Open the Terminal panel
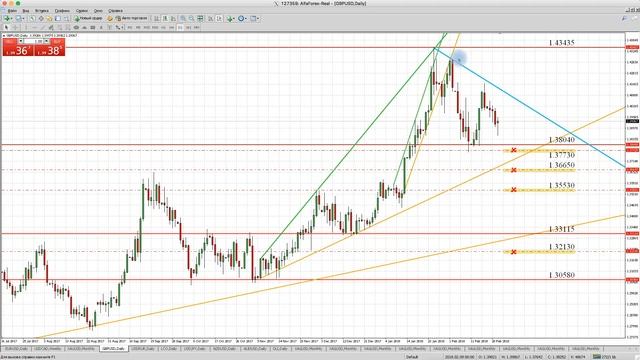This screenshot has width=640, height=360. [58, 18]
